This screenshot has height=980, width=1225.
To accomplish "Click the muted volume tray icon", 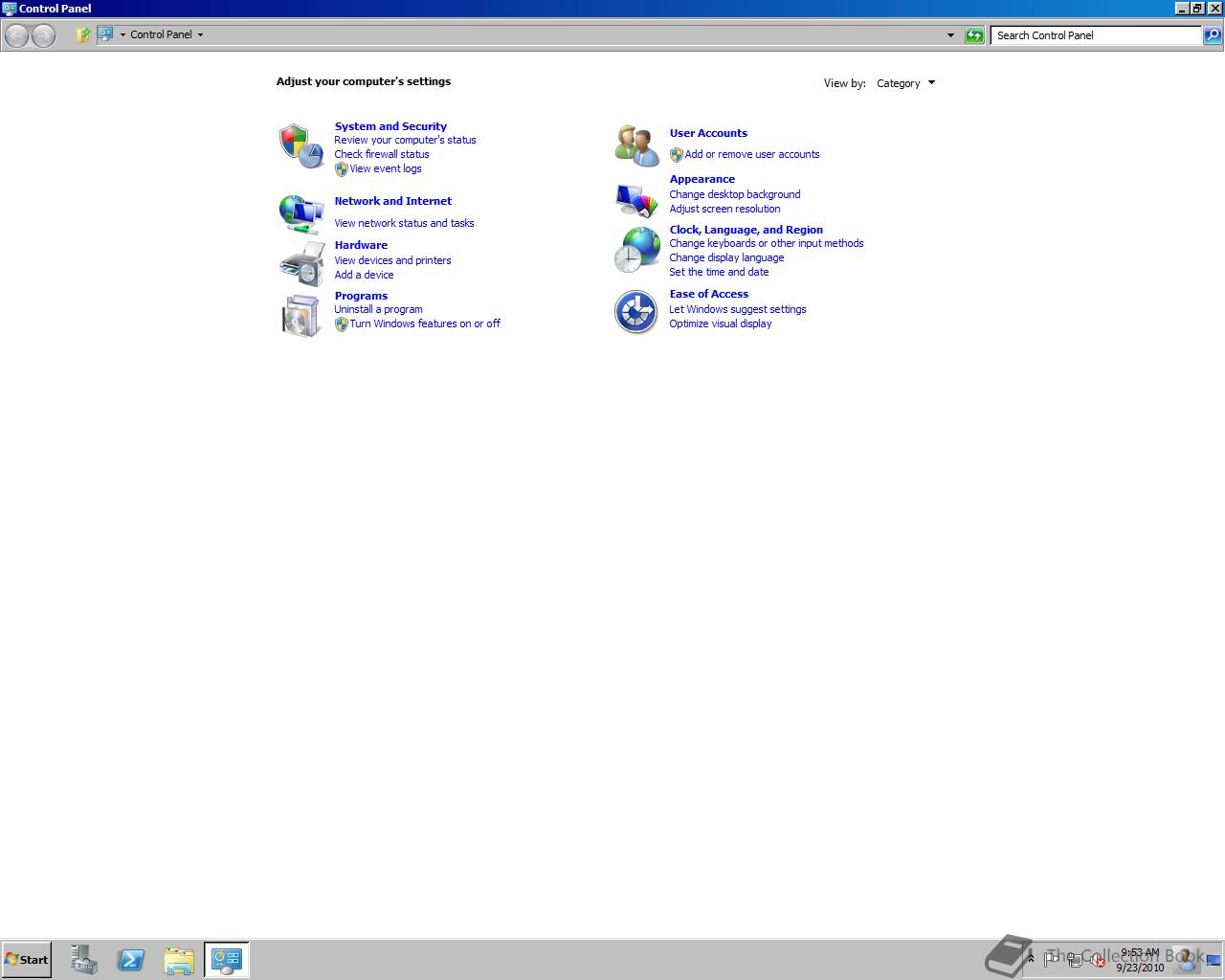I will click(1097, 960).
